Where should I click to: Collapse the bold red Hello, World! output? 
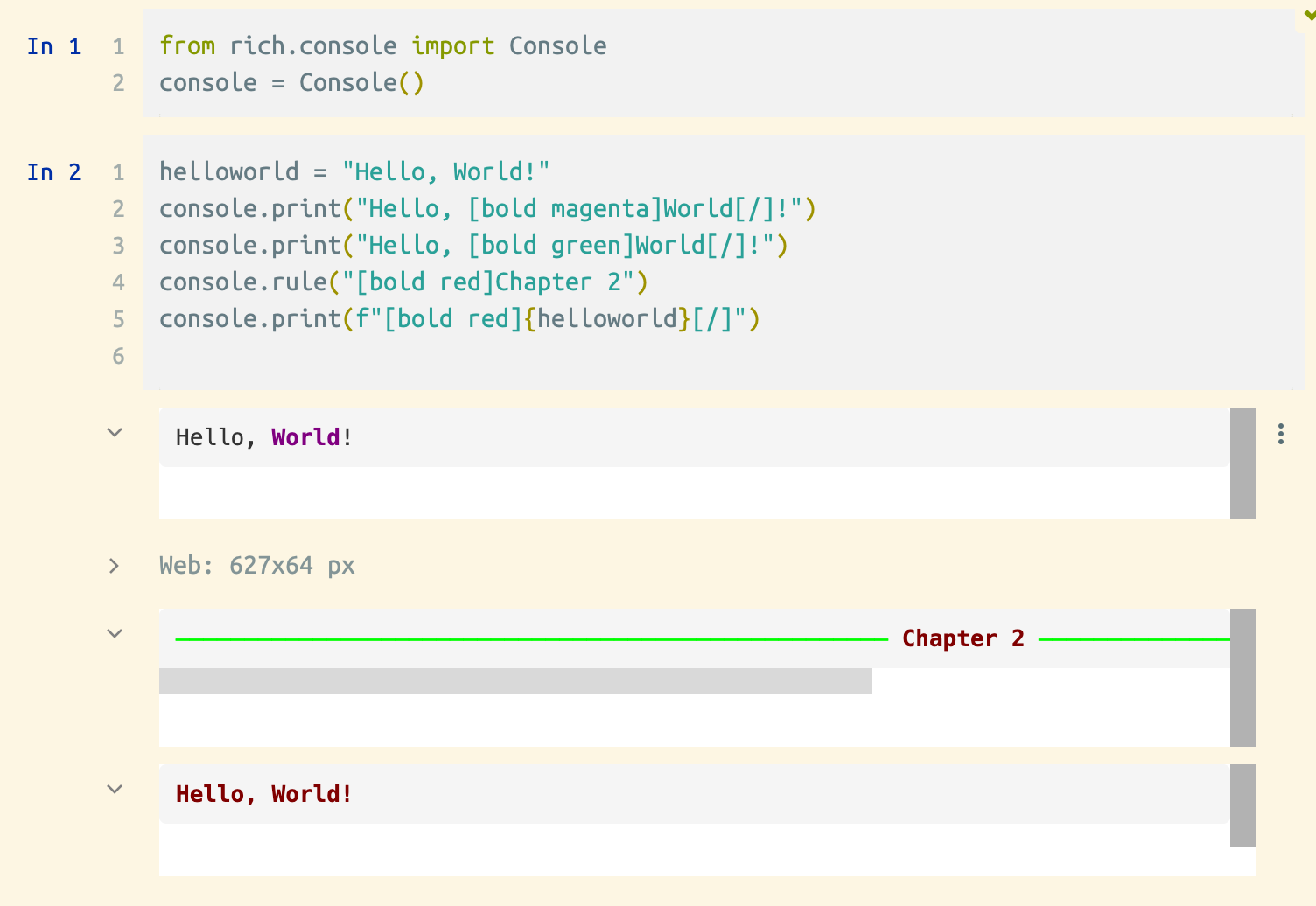(x=114, y=789)
